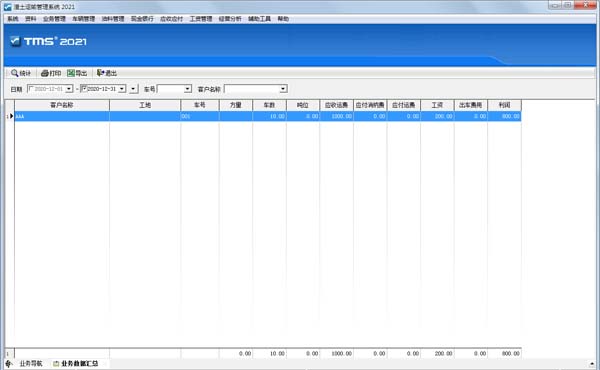The width and height of the screenshot is (600, 370).
Task: Click the TMS 2021 checkmark logo
Action: pos(15,41)
